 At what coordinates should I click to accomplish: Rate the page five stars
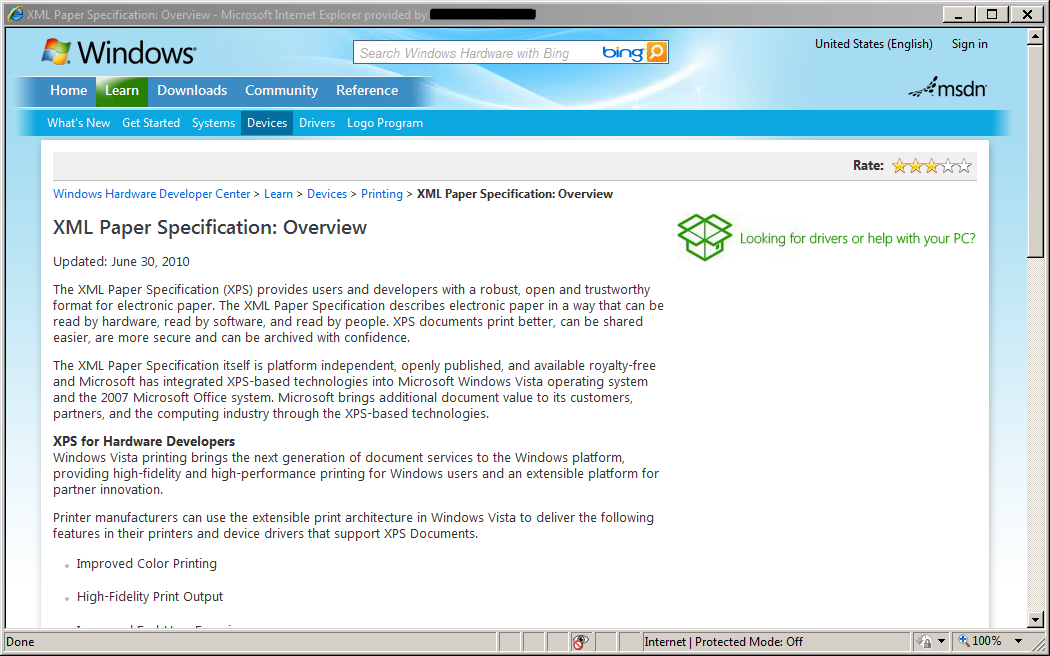pyautogui.click(x=964, y=166)
